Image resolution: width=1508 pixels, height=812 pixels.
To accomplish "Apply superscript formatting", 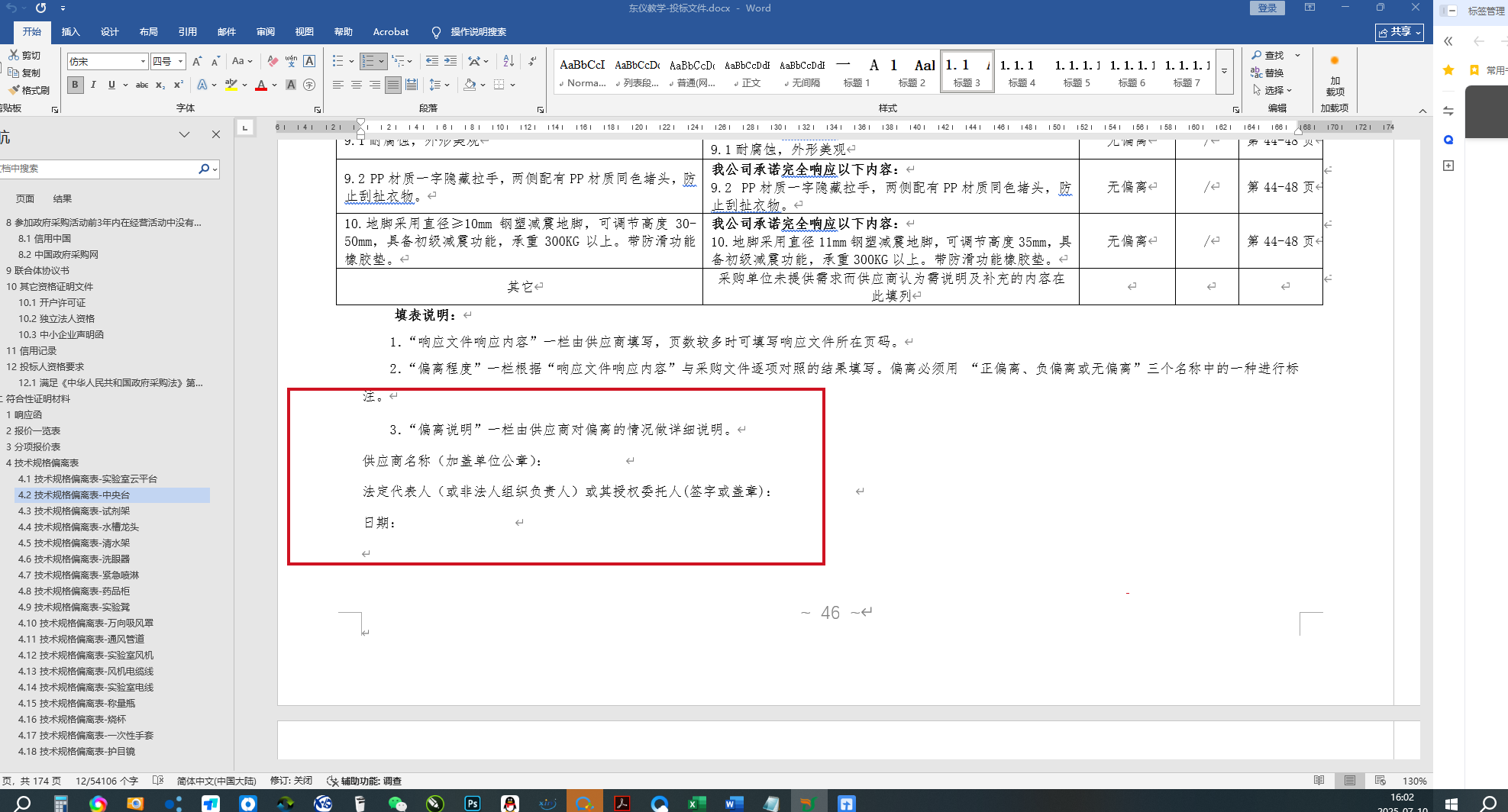I will [x=179, y=85].
